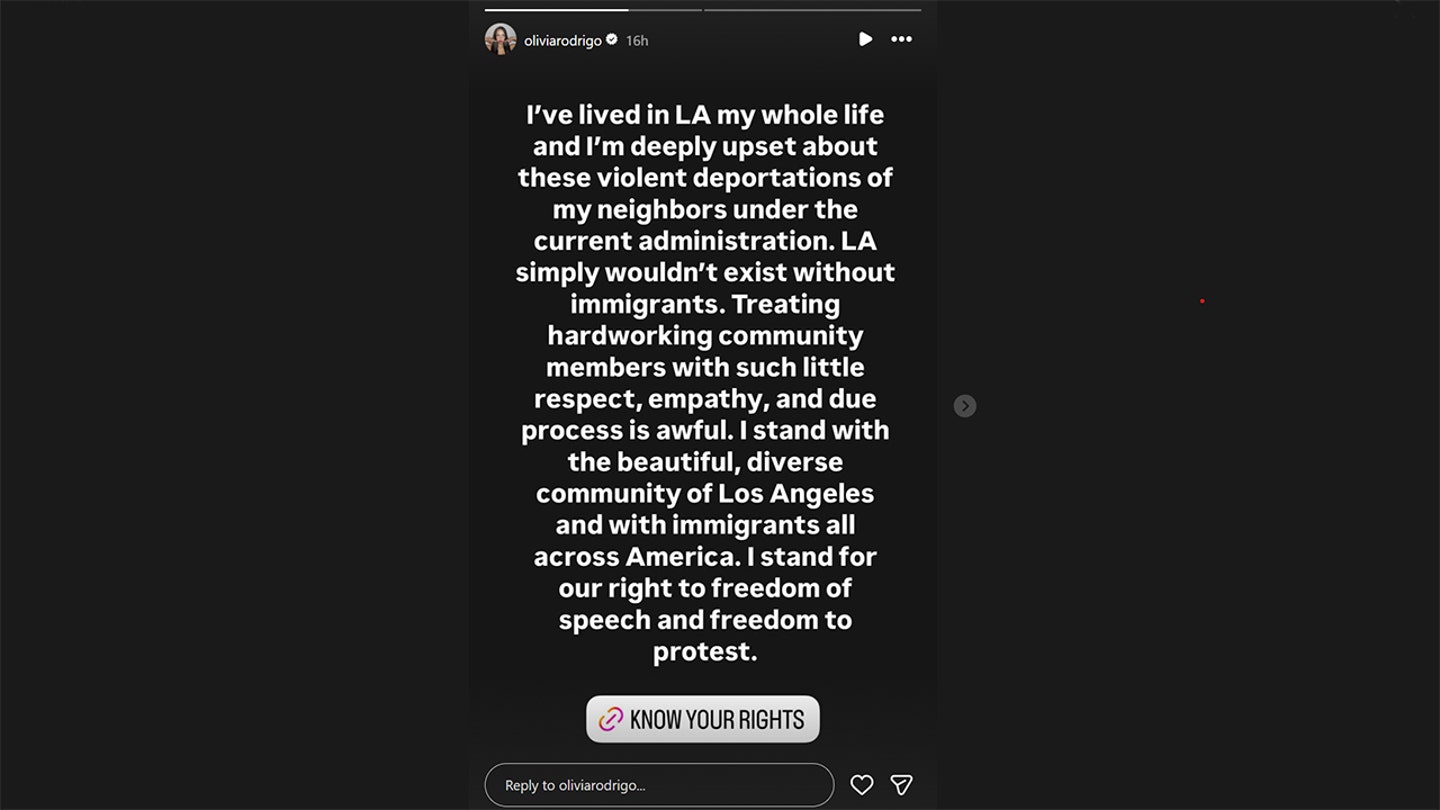This screenshot has width=1440, height=810.
Task: Click the filled portion of story progress bar
Action: pos(556,10)
